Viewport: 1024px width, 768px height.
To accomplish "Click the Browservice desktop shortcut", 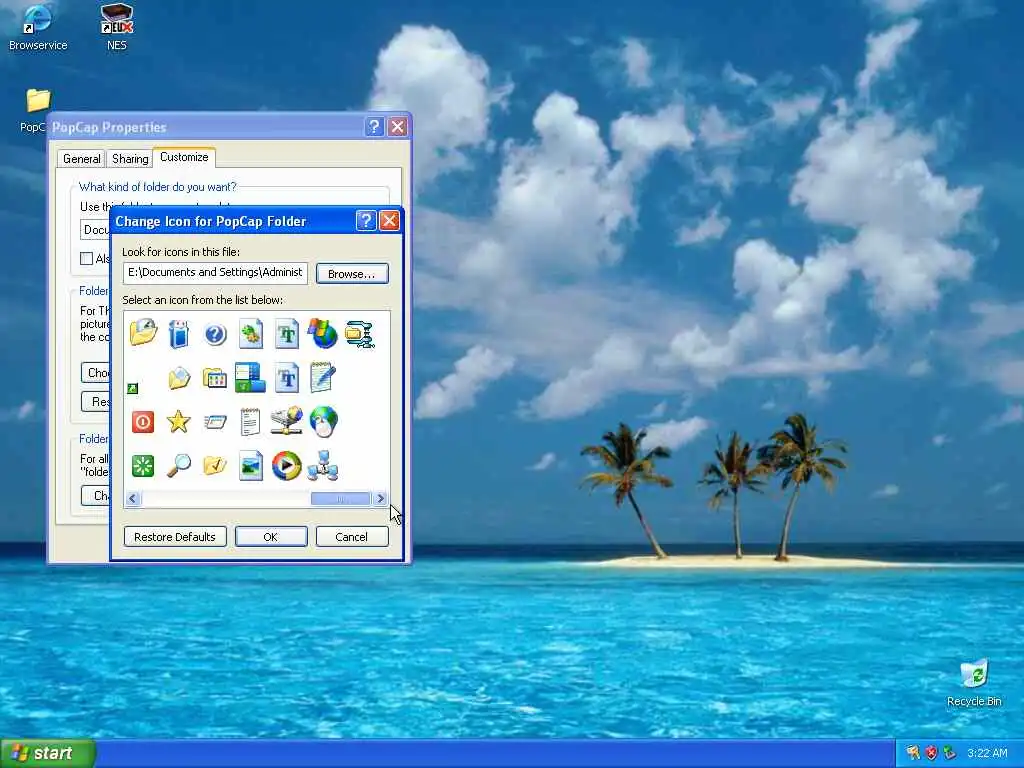I will tap(38, 27).
